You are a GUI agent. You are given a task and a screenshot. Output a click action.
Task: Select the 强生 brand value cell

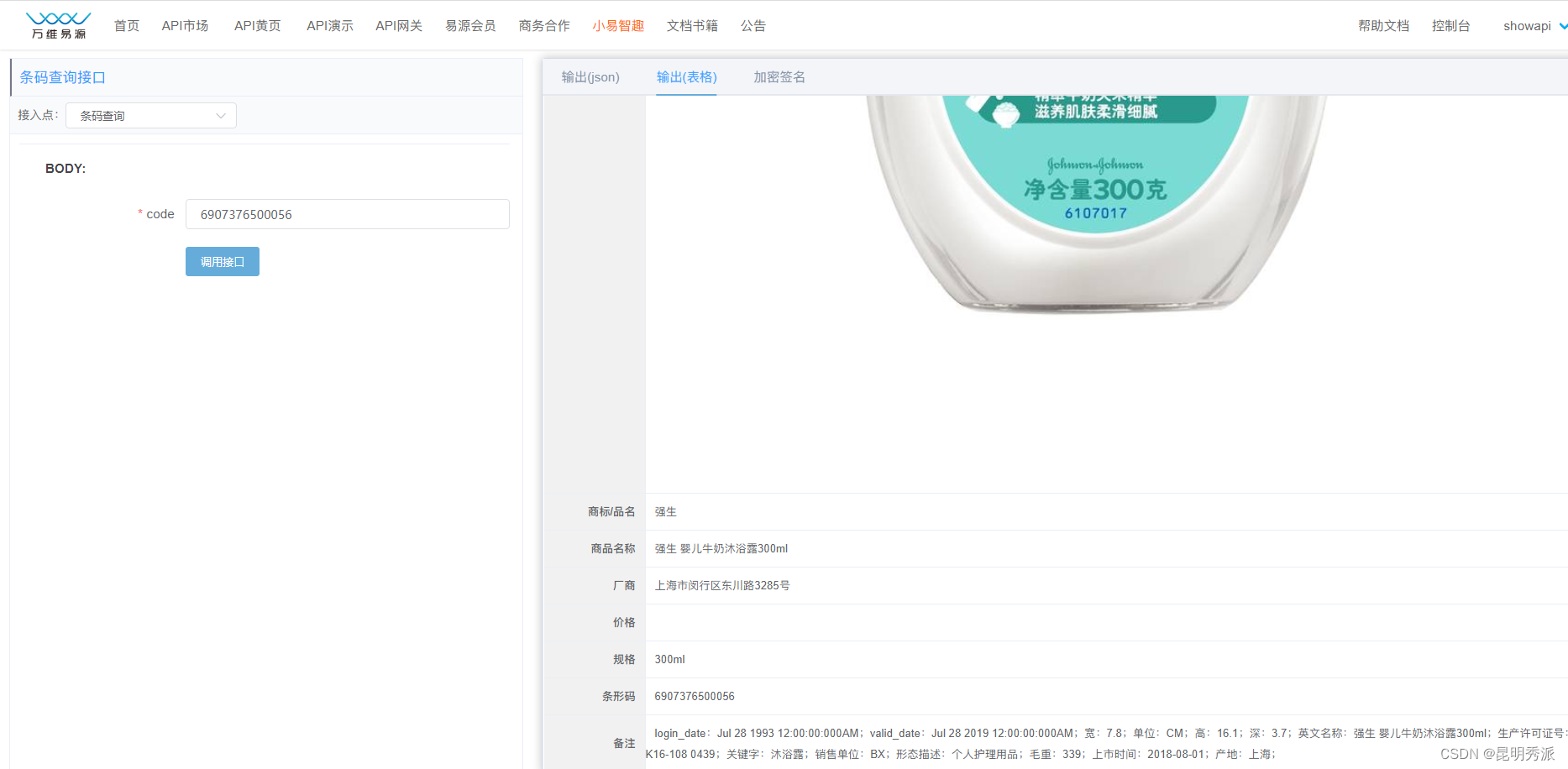point(666,512)
